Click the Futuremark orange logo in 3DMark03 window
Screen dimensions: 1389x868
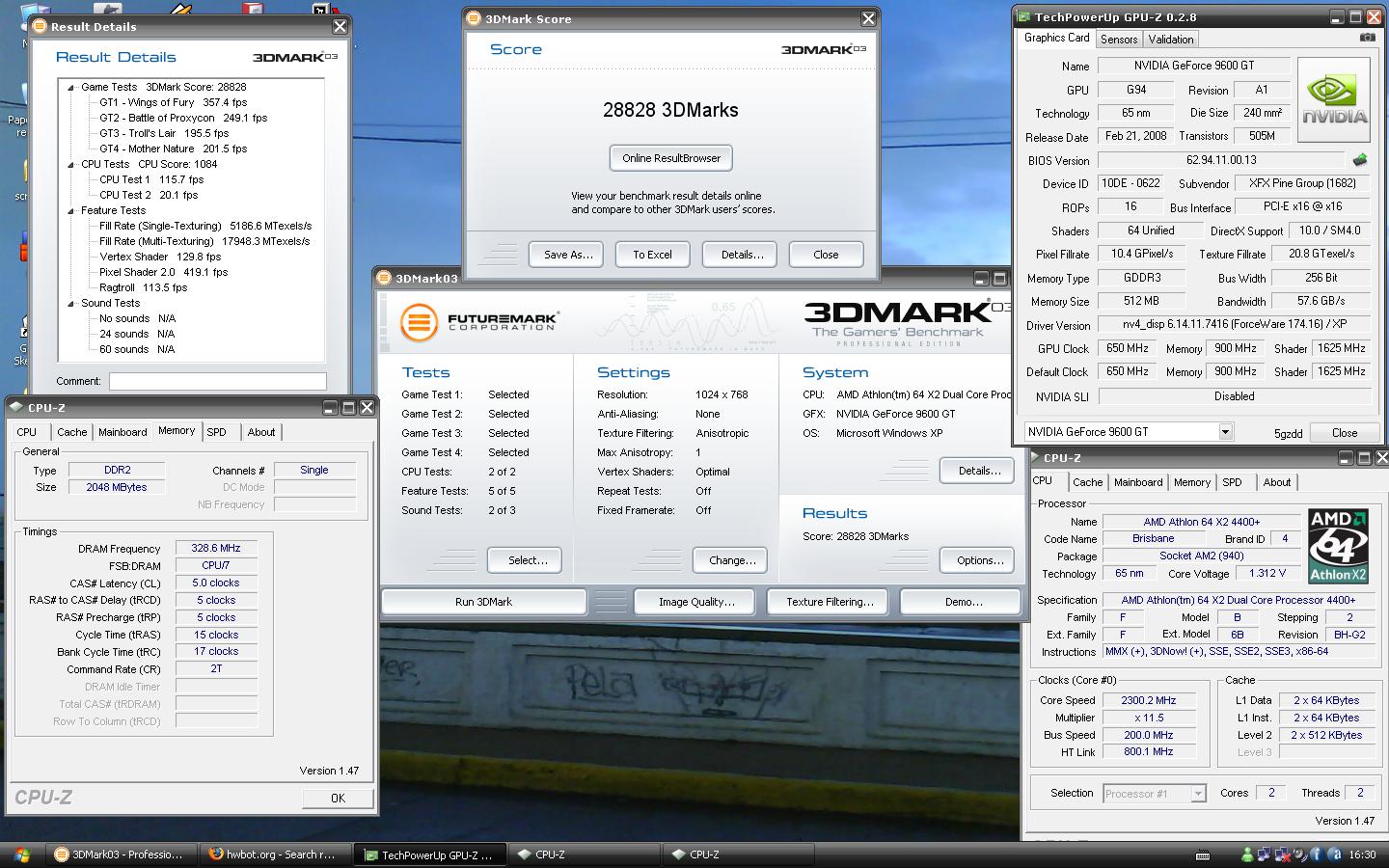419,322
